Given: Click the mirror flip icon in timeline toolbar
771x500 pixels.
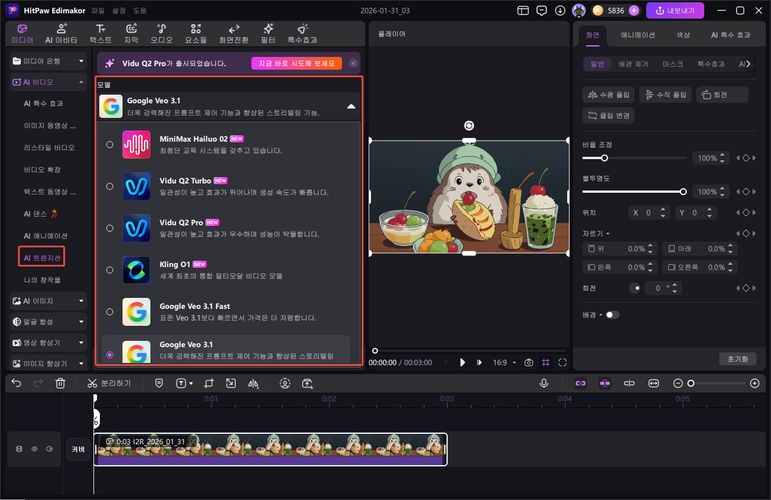Looking at the screenshot, I should click(x=253, y=383).
